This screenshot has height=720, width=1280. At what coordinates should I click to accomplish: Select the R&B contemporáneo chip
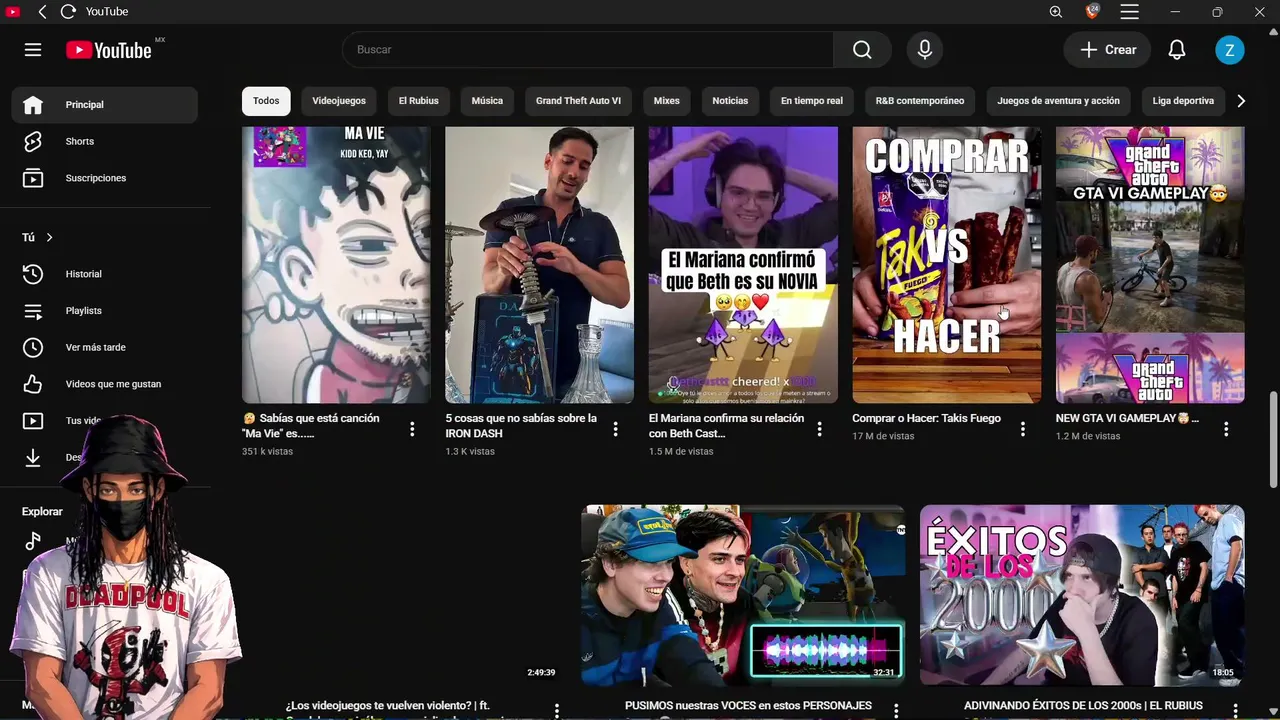point(920,101)
